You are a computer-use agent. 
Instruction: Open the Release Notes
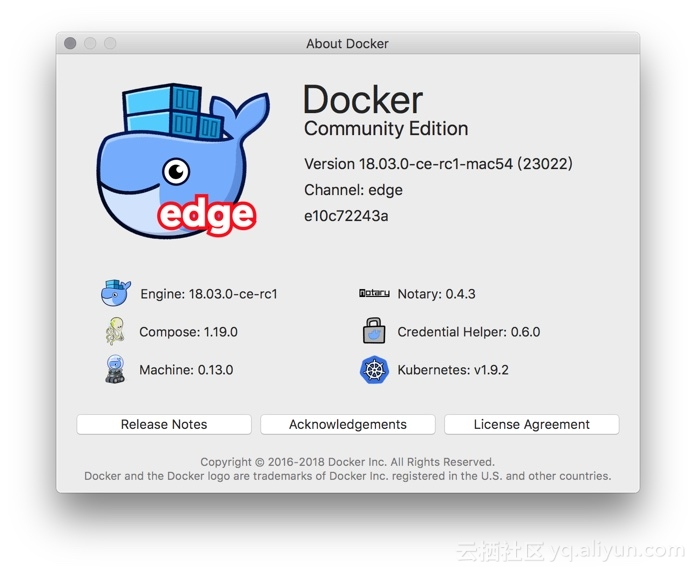click(x=164, y=424)
